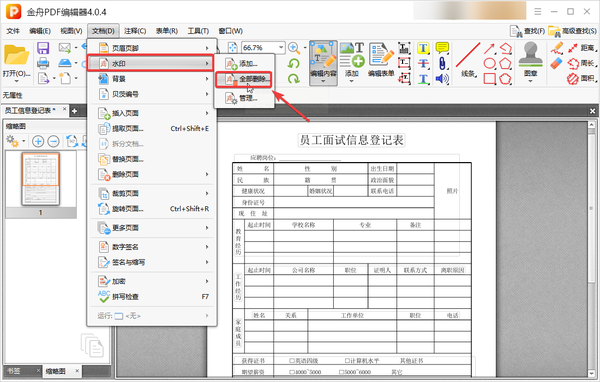The height and width of the screenshot is (382, 600).
Task: Select the yellow highlight text tool
Action: [x=423, y=48]
